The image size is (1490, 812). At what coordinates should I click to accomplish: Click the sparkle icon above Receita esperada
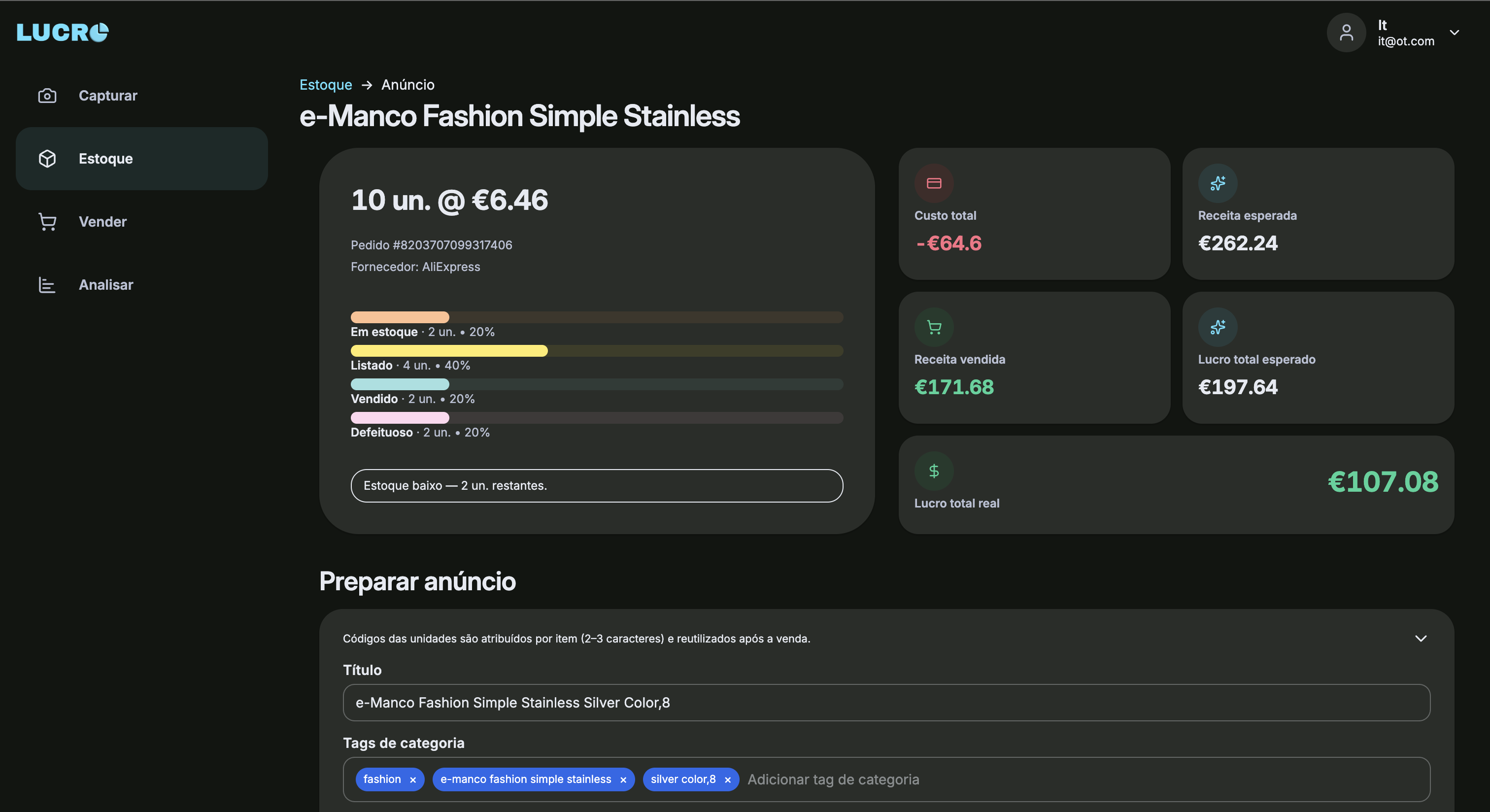(1218, 183)
